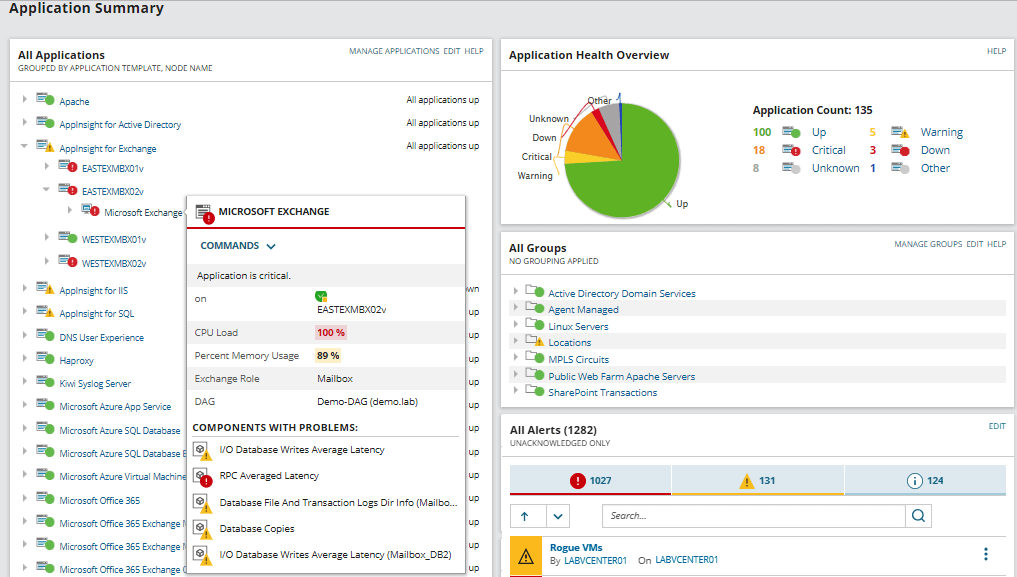This screenshot has height=577, width=1017.
Task: Click MANAGE APPLICATIONS in All Applications
Action: point(394,51)
